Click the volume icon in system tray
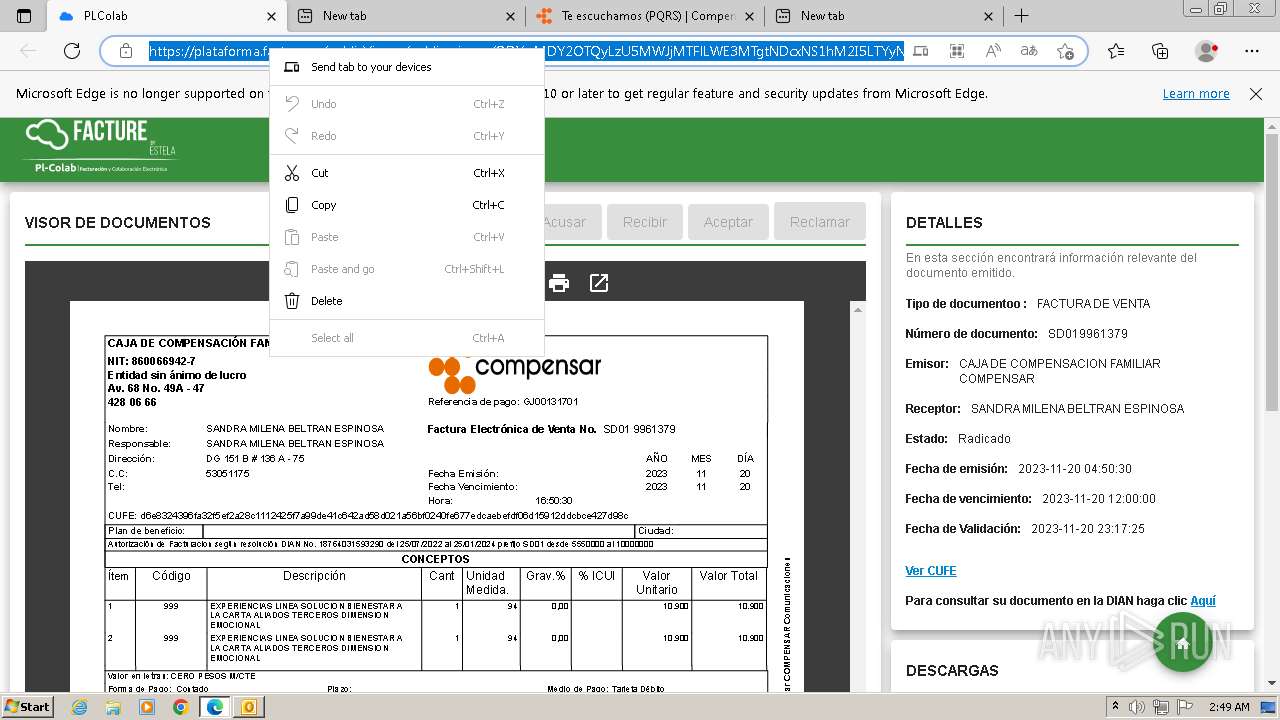 pyautogui.click(x=1137, y=707)
